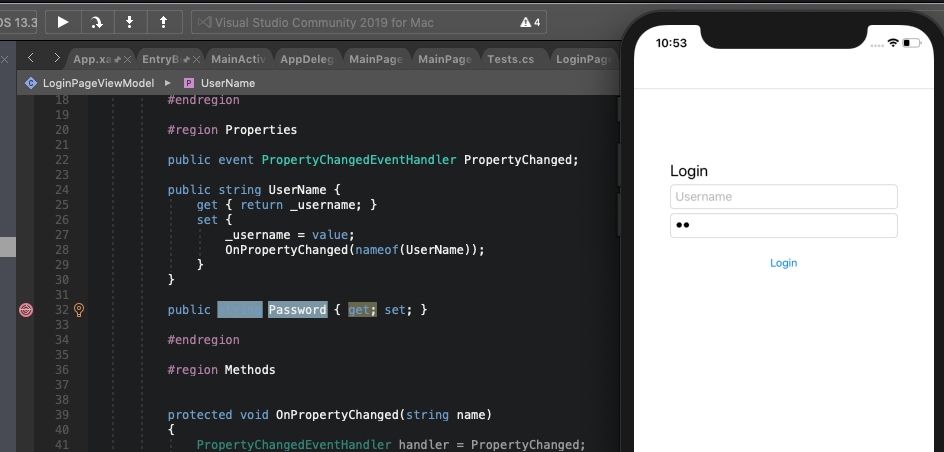Click 'PropertyChangedEventHandler' on line 22

pyautogui.click(x=359, y=159)
